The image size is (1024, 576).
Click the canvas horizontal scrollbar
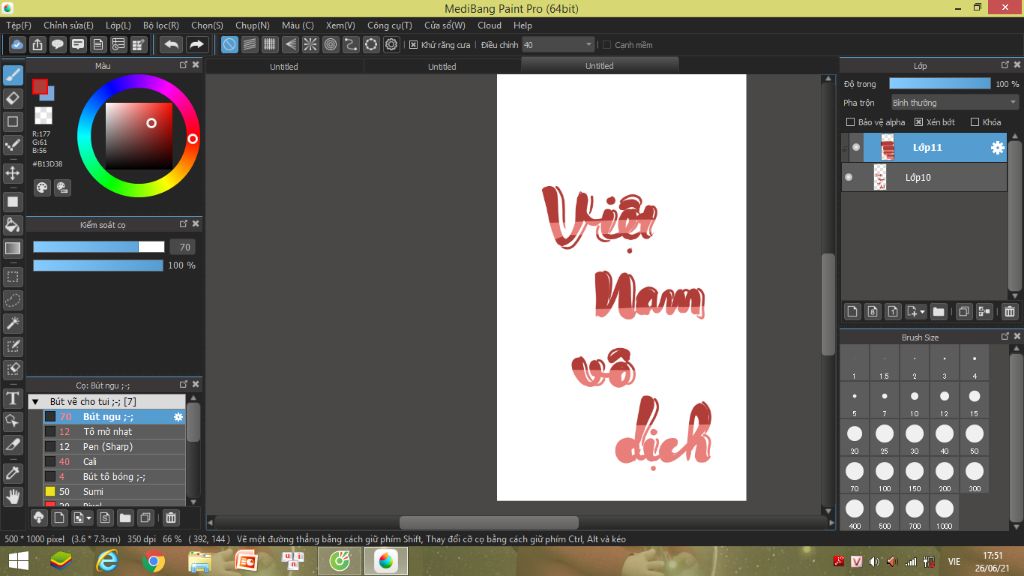click(488, 522)
